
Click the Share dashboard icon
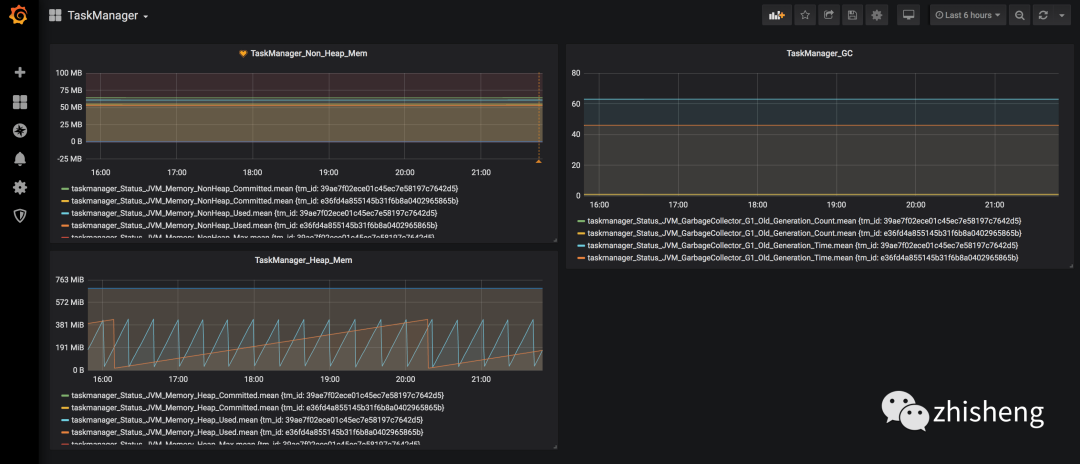click(x=828, y=15)
